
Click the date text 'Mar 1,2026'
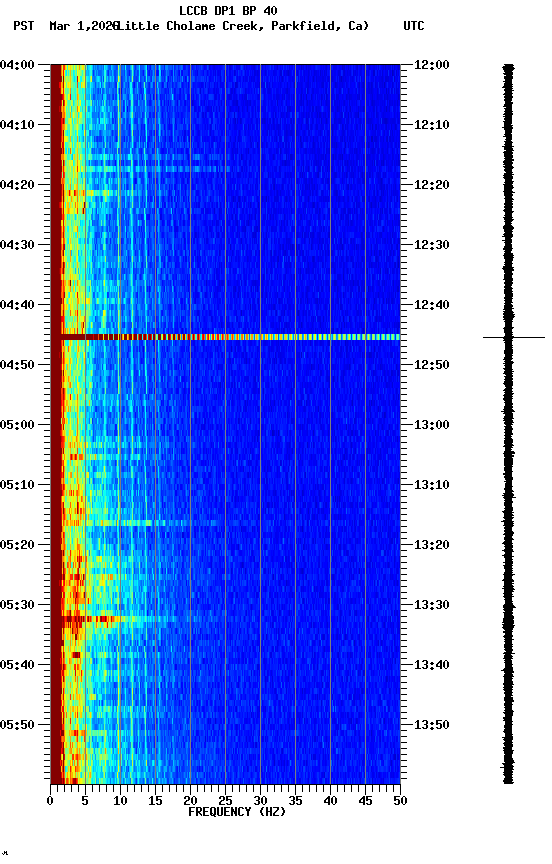pos(84,26)
